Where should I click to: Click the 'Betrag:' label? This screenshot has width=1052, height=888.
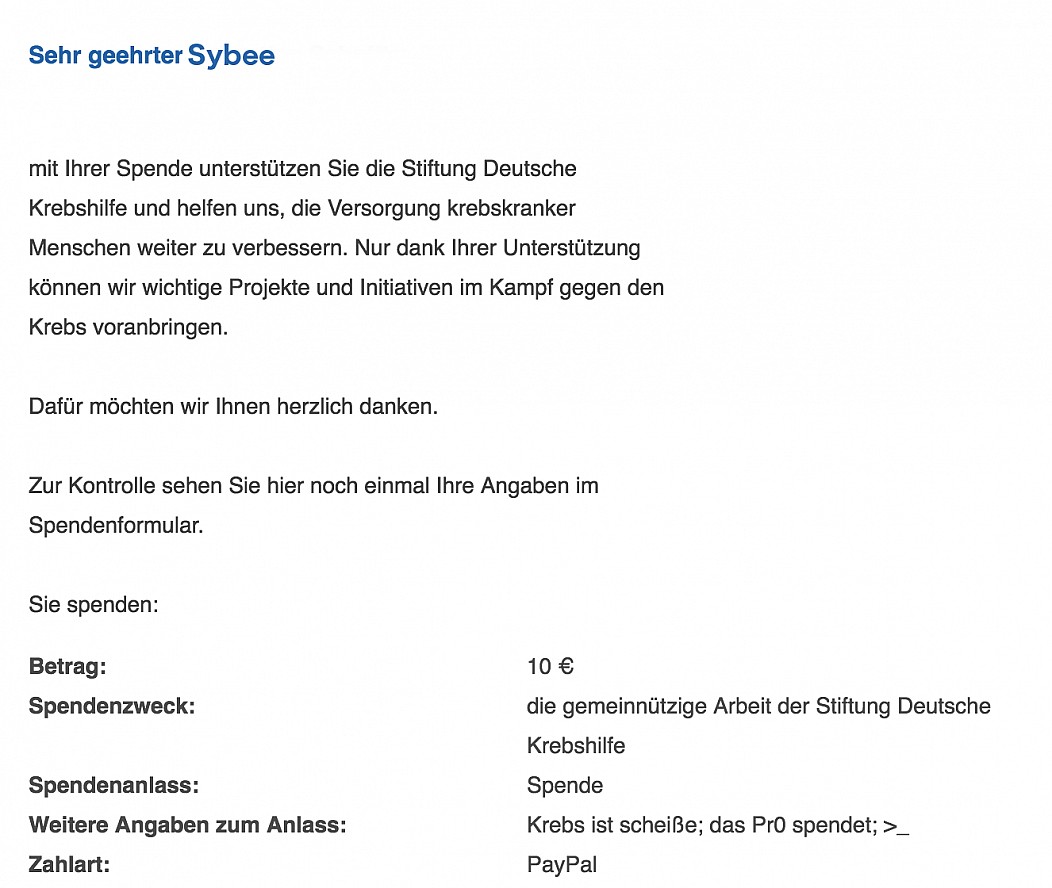click(x=68, y=667)
